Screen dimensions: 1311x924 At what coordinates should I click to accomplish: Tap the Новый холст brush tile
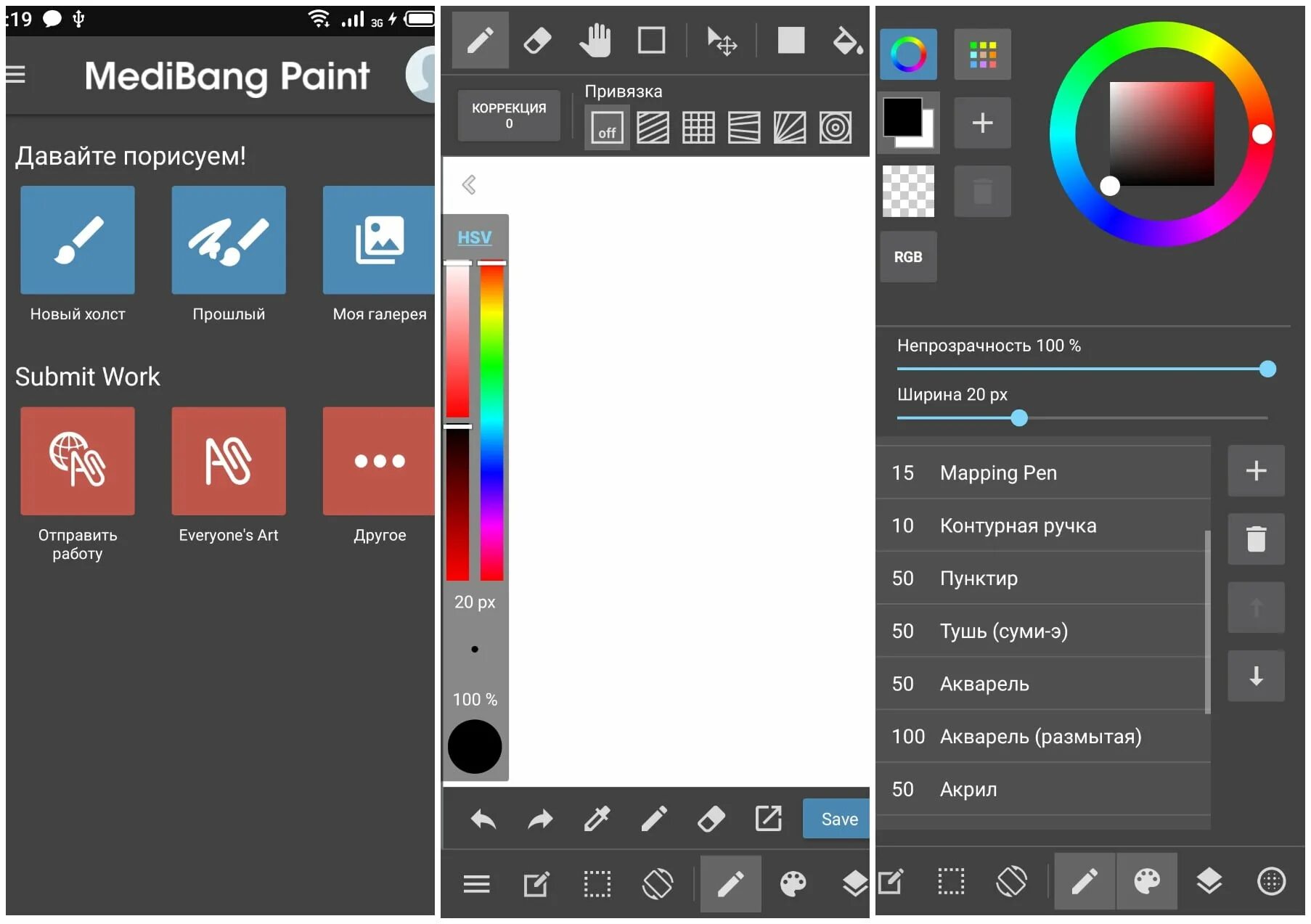(78, 240)
